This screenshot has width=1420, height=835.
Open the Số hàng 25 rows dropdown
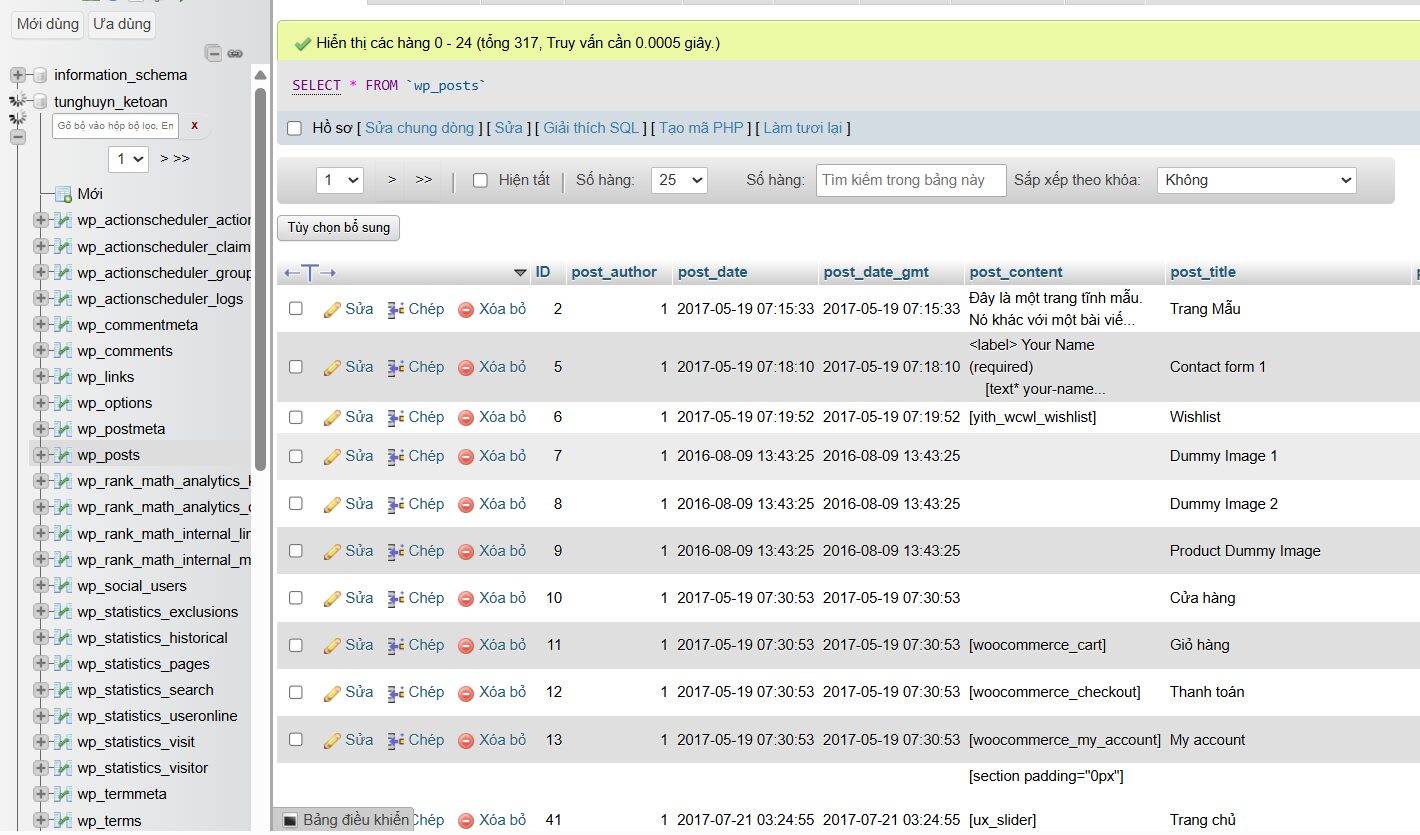coord(679,181)
